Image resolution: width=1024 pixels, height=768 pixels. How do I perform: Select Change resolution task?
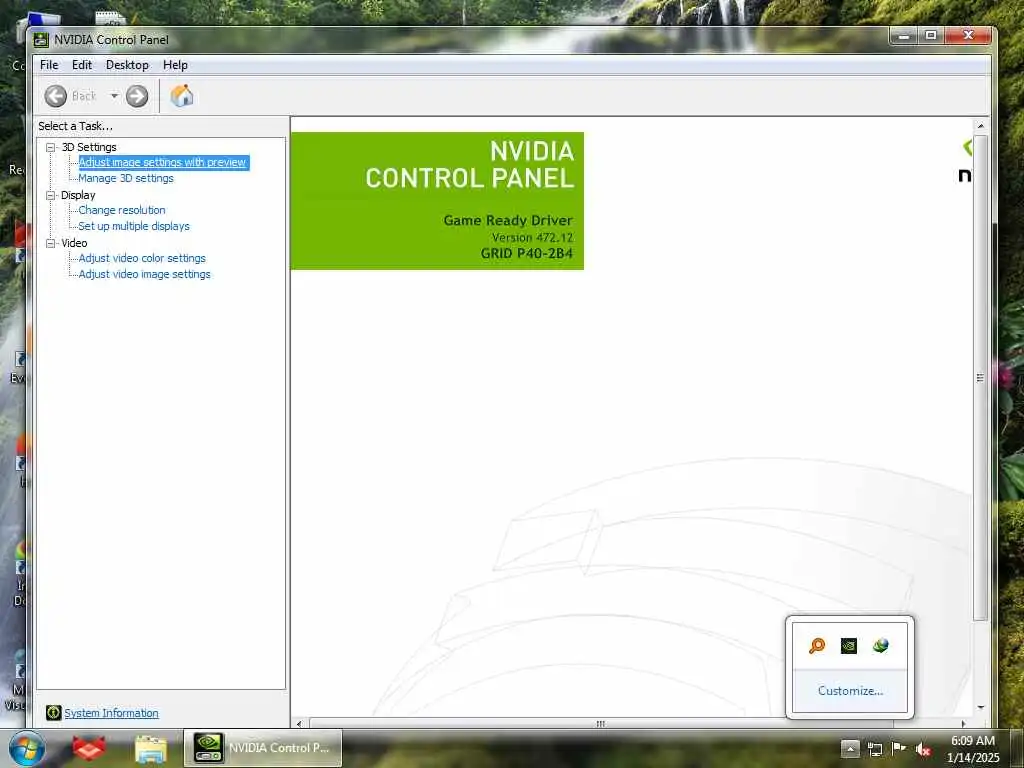(x=122, y=210)
